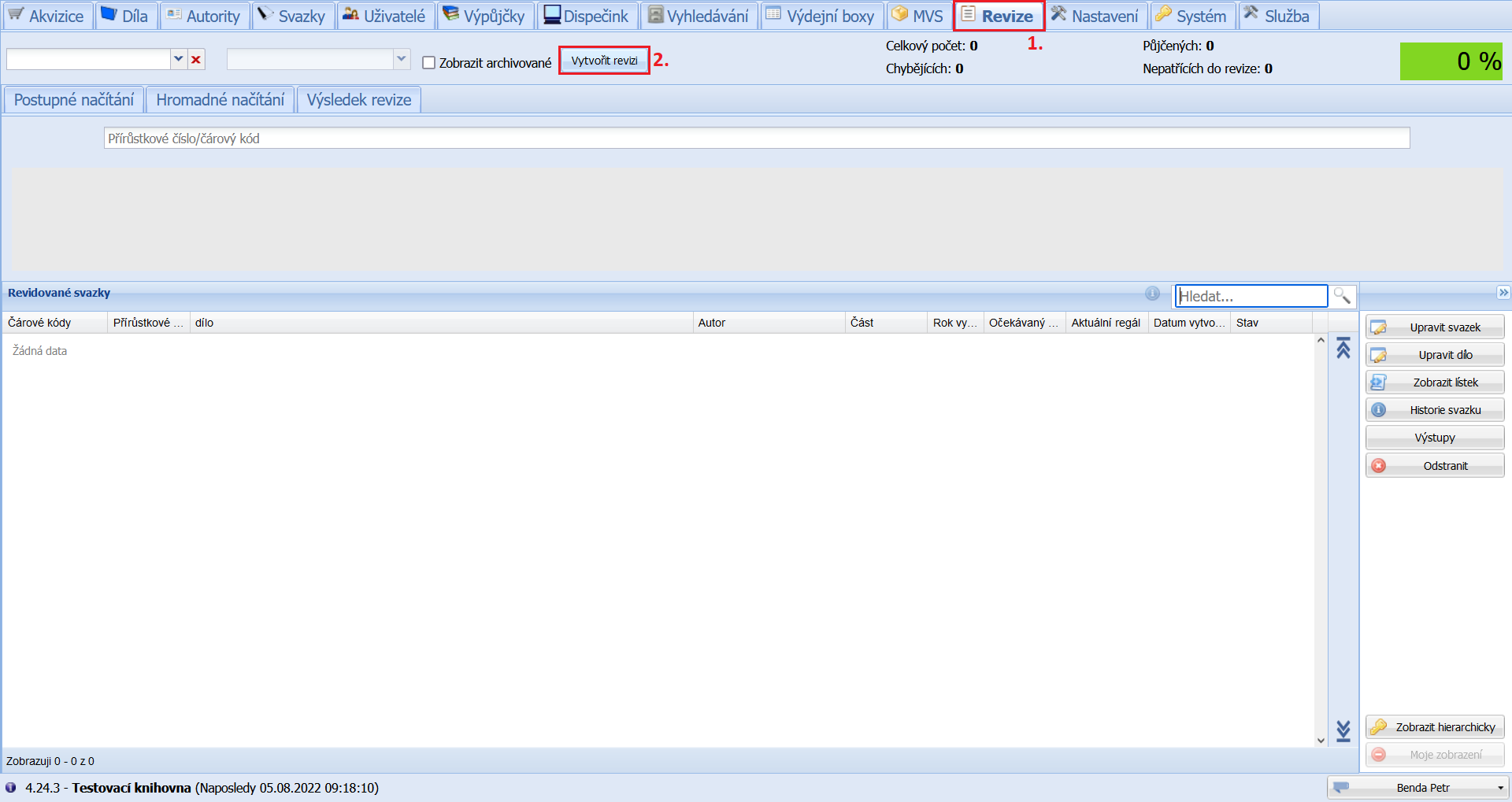Click Moje zobrazení button
The image size is (1512, 802).
(1435, 755)
